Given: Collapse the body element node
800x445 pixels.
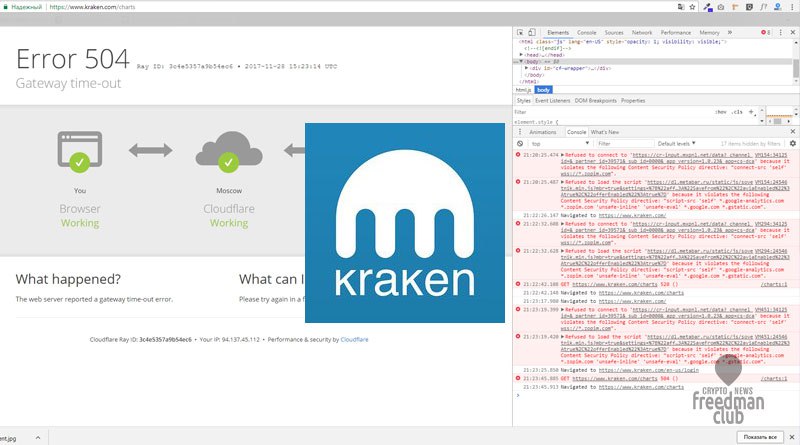Looking at the screenshot, I should point(521,61).
